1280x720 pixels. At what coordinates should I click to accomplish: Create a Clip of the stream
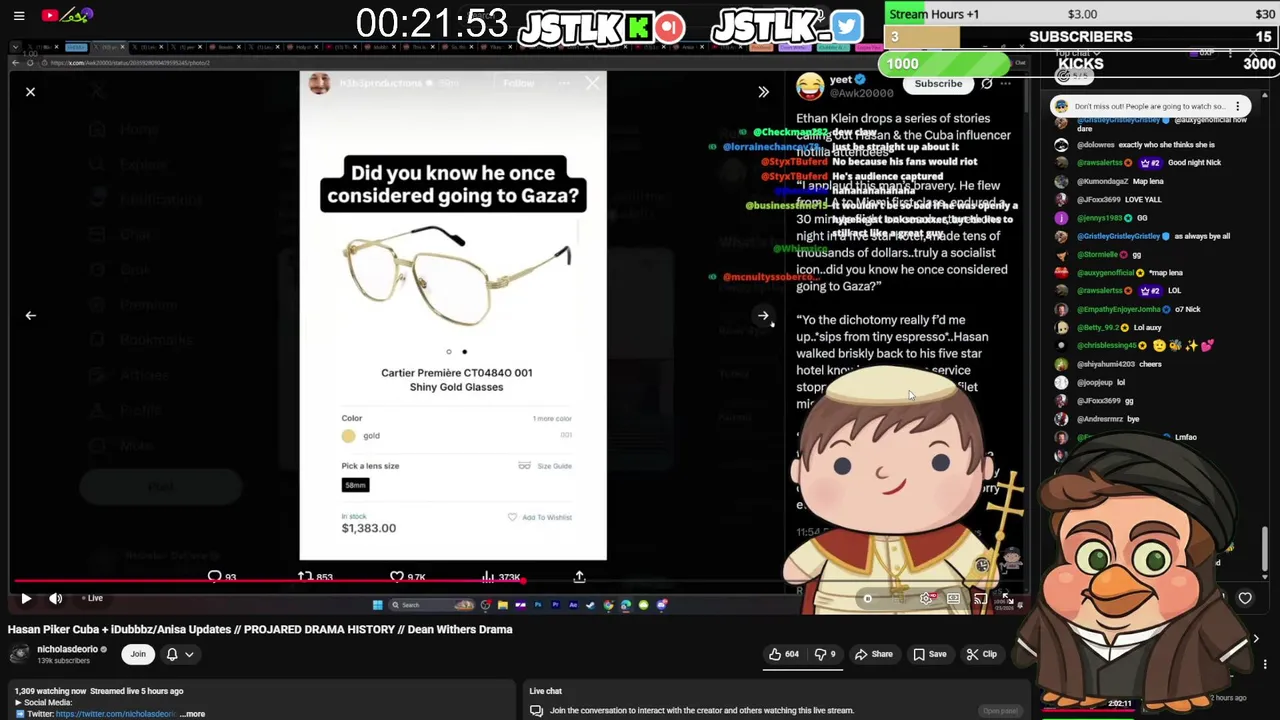(x=981, y=654)
